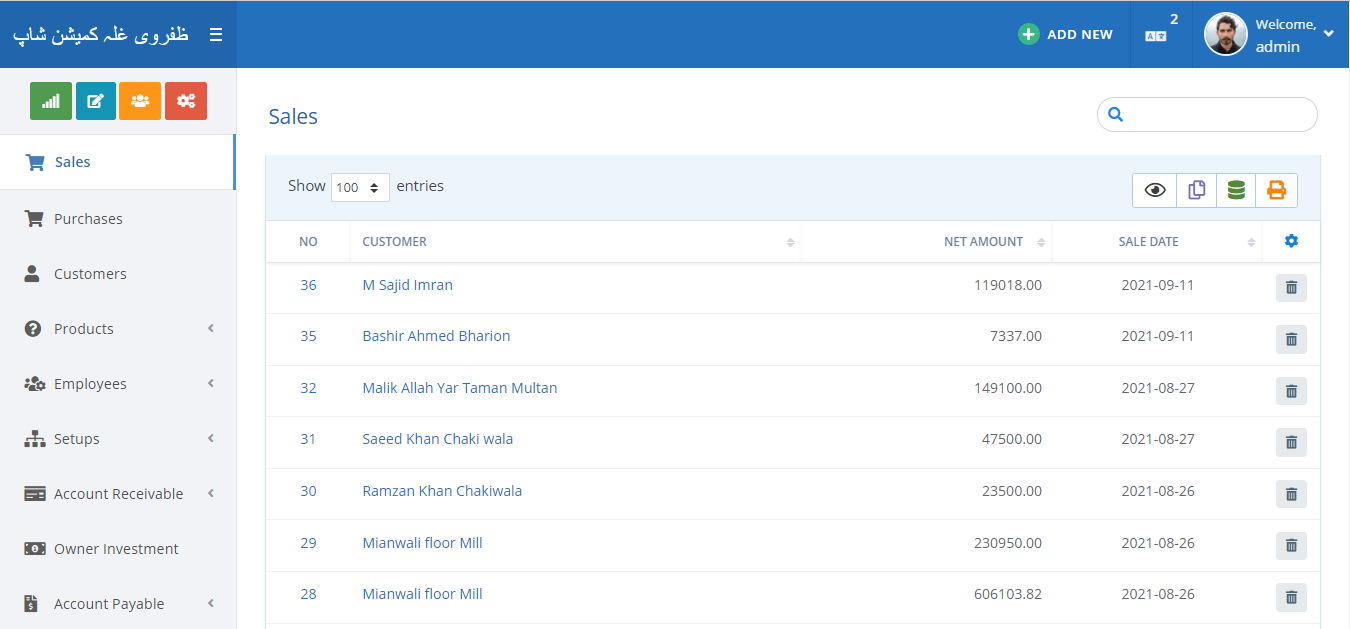
Task: Open the customer link Malik Allah Yar Taman Multan
Action: coord(459,388)
